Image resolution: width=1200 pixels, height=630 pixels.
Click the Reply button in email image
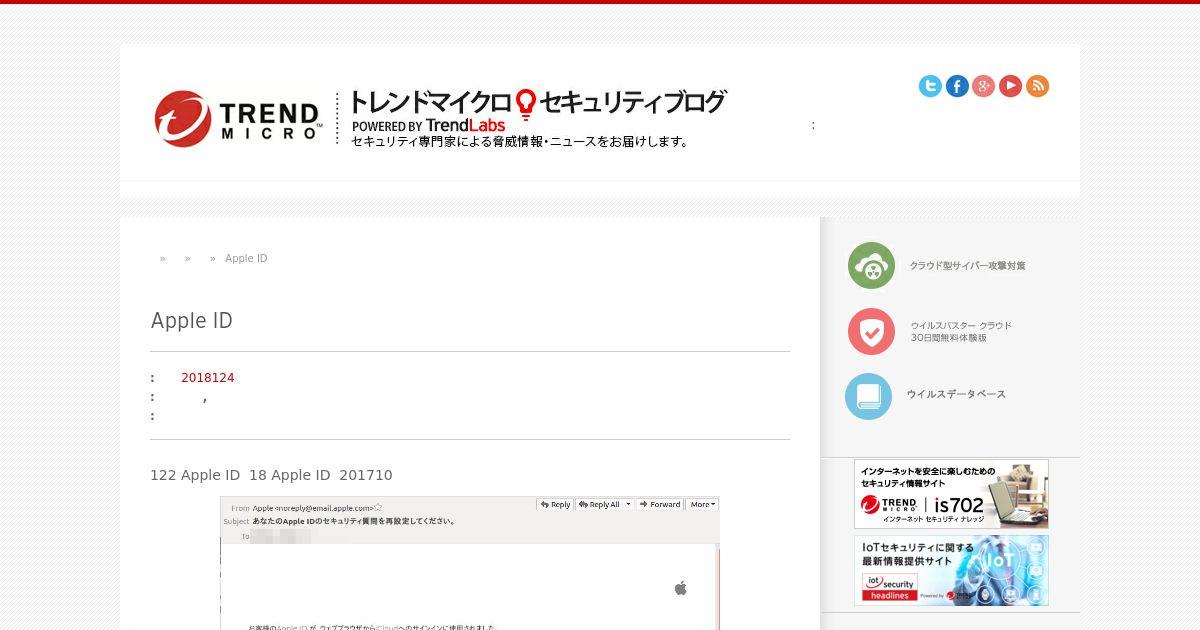click(555, 505)
